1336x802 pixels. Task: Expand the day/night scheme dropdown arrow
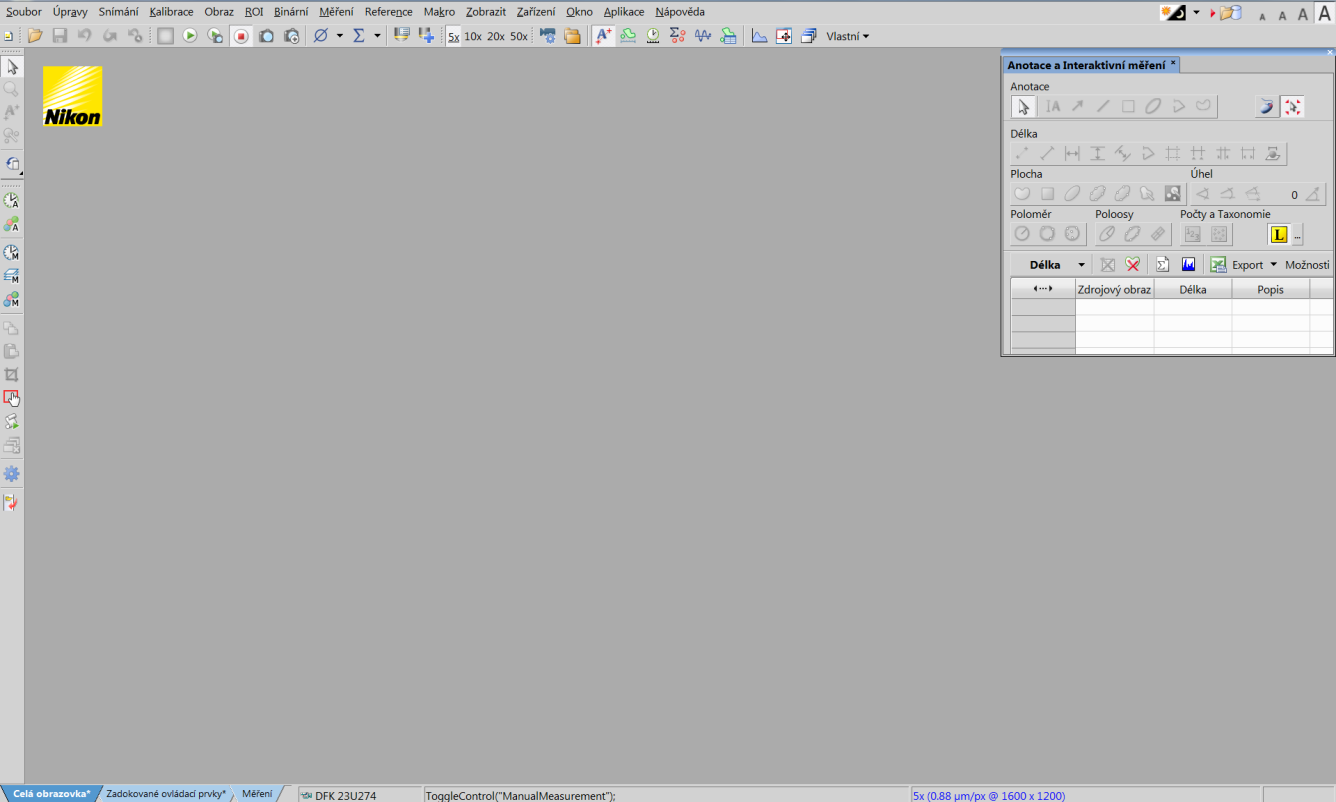(x=1196, y=13)
